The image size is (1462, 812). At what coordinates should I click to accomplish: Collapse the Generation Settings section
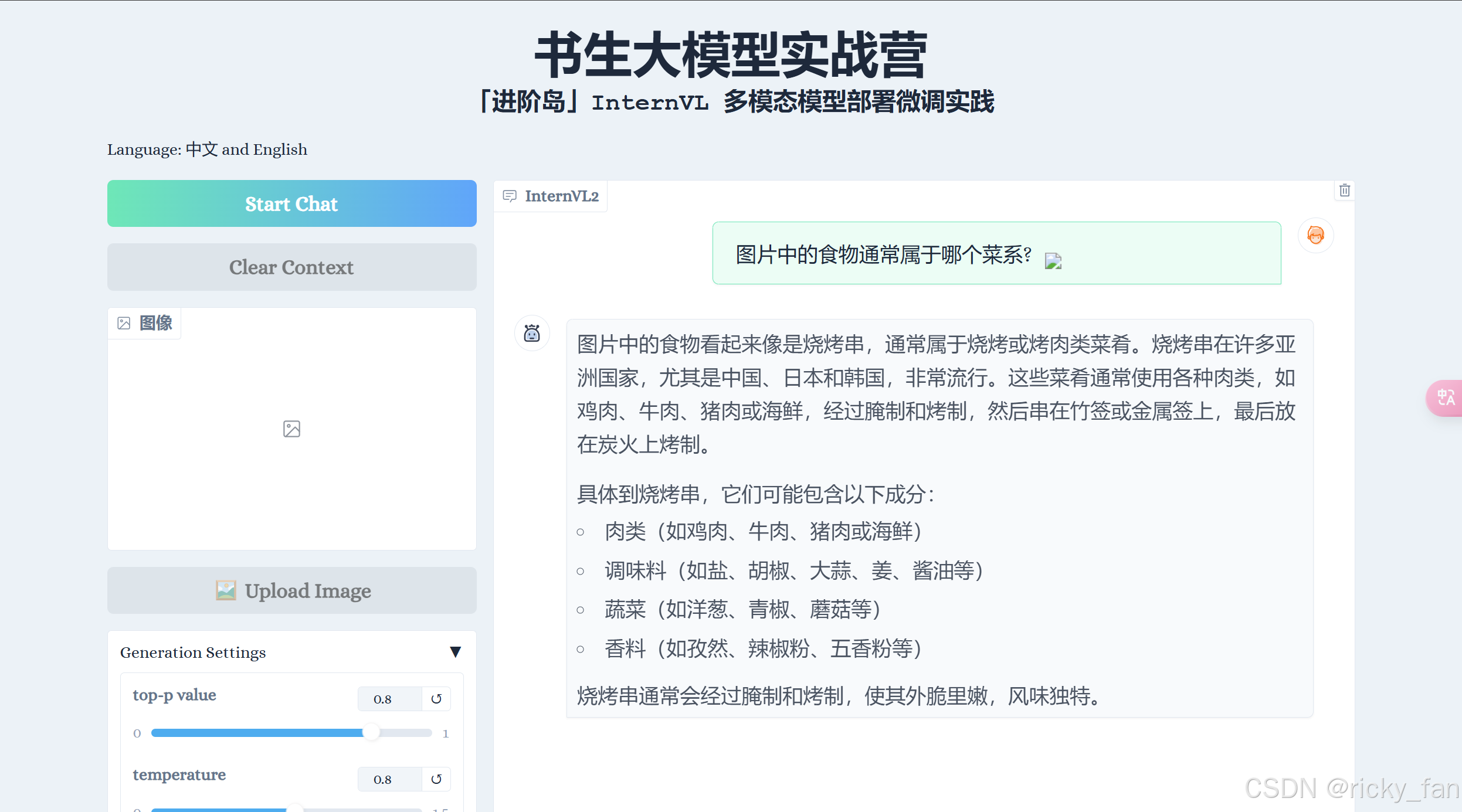(x=455, y=652)
